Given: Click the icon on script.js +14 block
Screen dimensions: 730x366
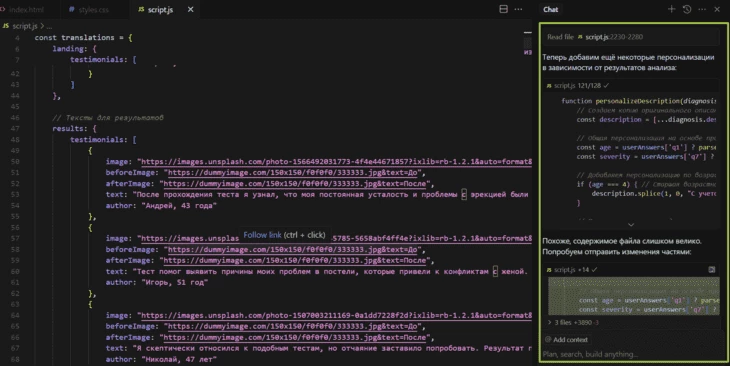Looking at the screenshot, I should tap(711, 269).
